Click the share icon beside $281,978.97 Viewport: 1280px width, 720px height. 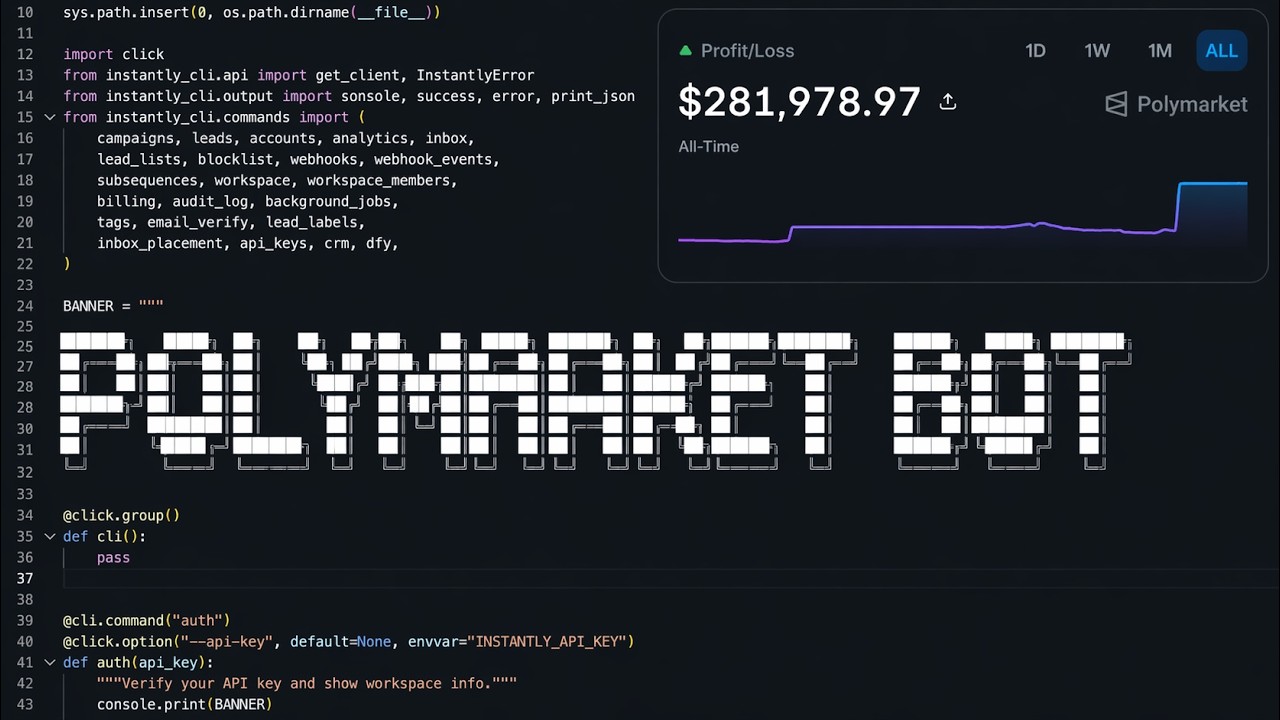(948, 102)
